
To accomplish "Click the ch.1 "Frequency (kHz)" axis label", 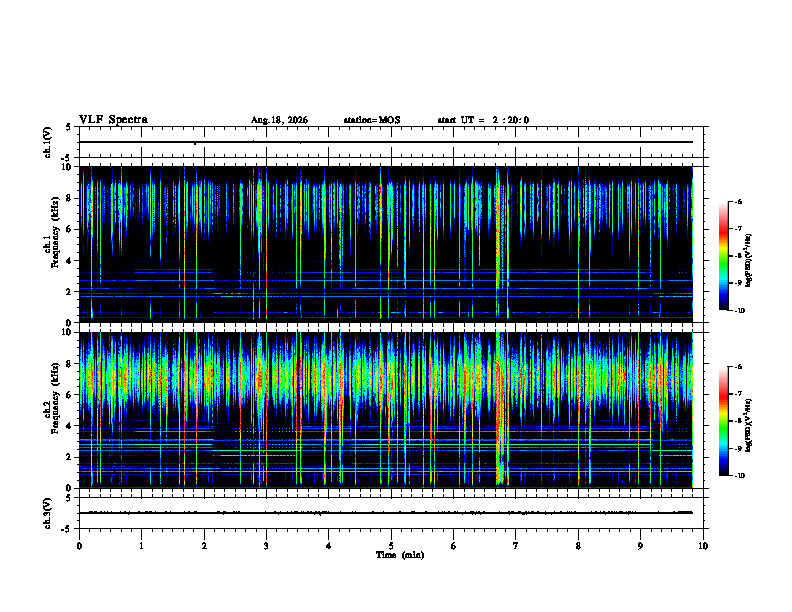I will click(x=55, y=232).
